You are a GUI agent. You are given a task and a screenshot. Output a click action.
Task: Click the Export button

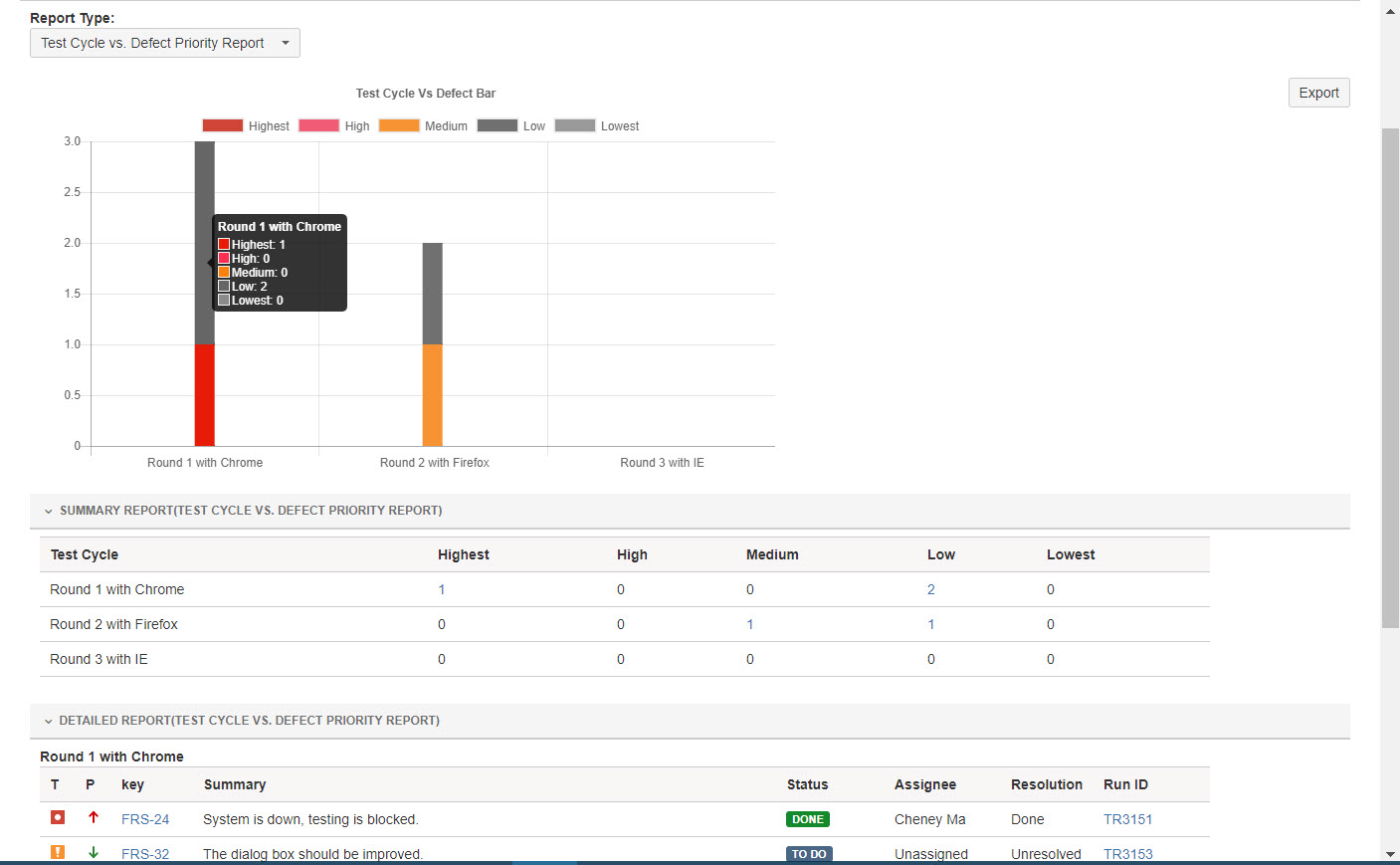click(1318, 93)
